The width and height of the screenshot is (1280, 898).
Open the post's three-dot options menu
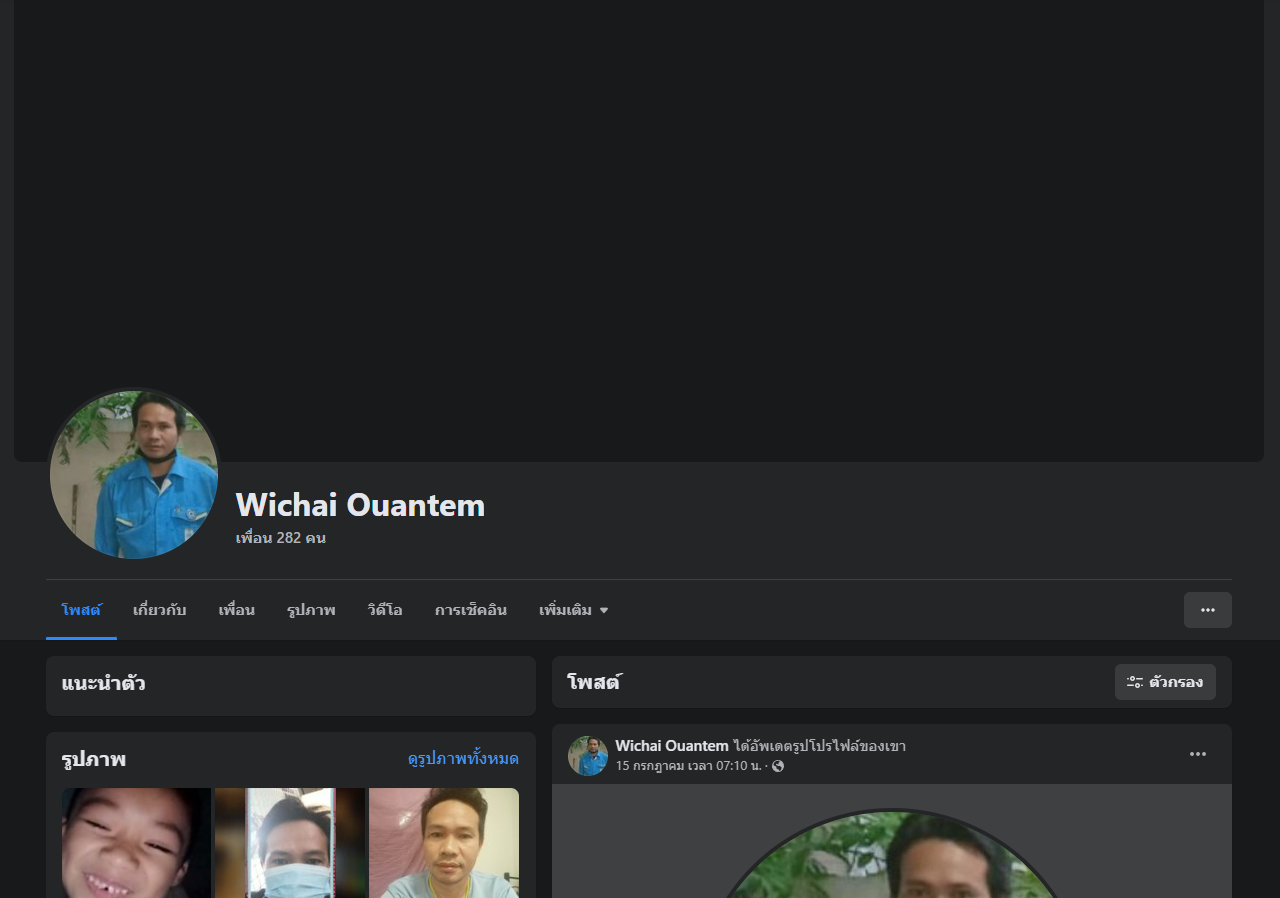pos(1197,754)
